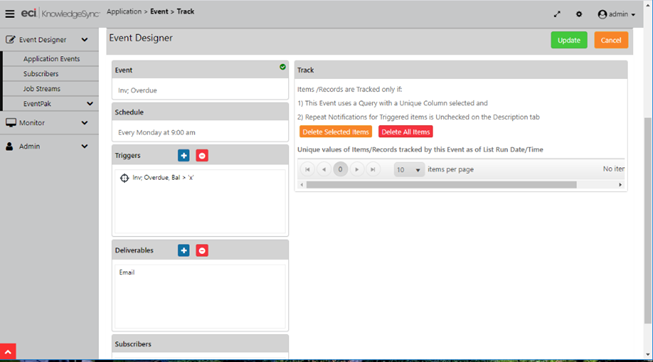
Task: Remove a trigger with the red minus
Action: point(202,155)
